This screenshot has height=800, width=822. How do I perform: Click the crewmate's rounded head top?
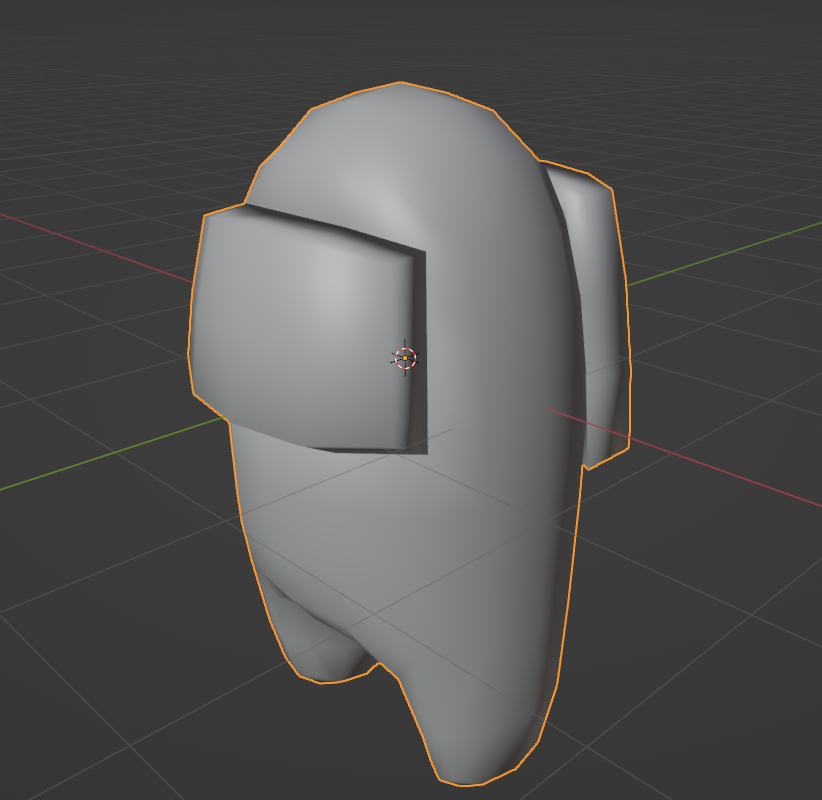(402, 142)
